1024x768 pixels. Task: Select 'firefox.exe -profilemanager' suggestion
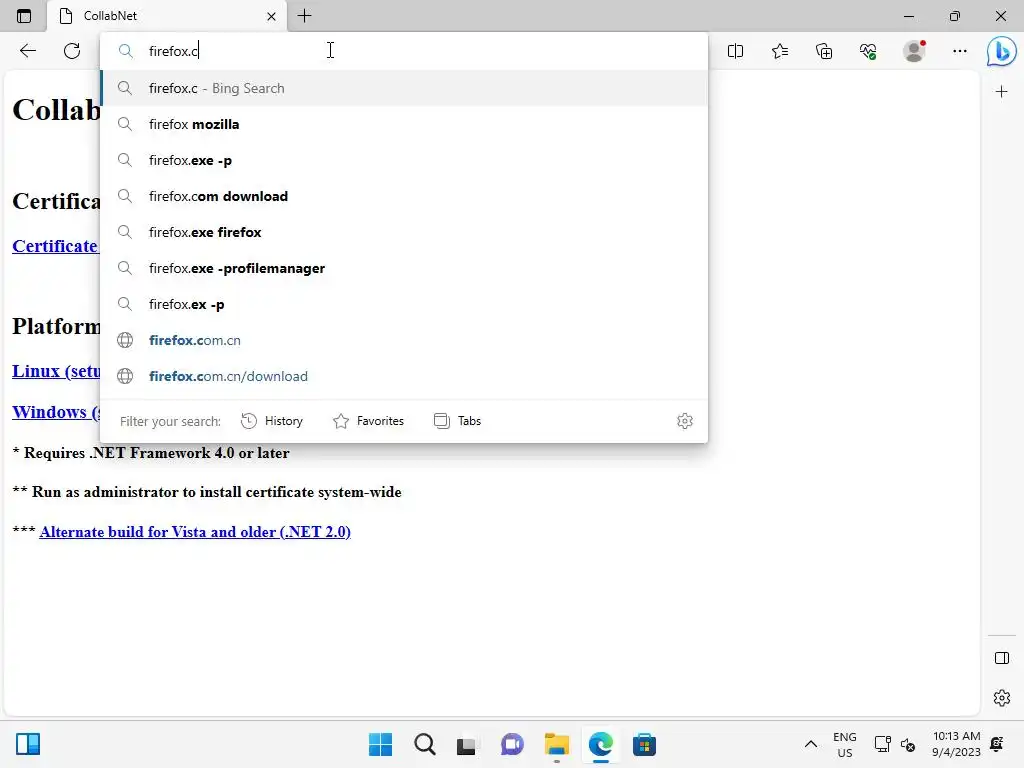point(404,268)
